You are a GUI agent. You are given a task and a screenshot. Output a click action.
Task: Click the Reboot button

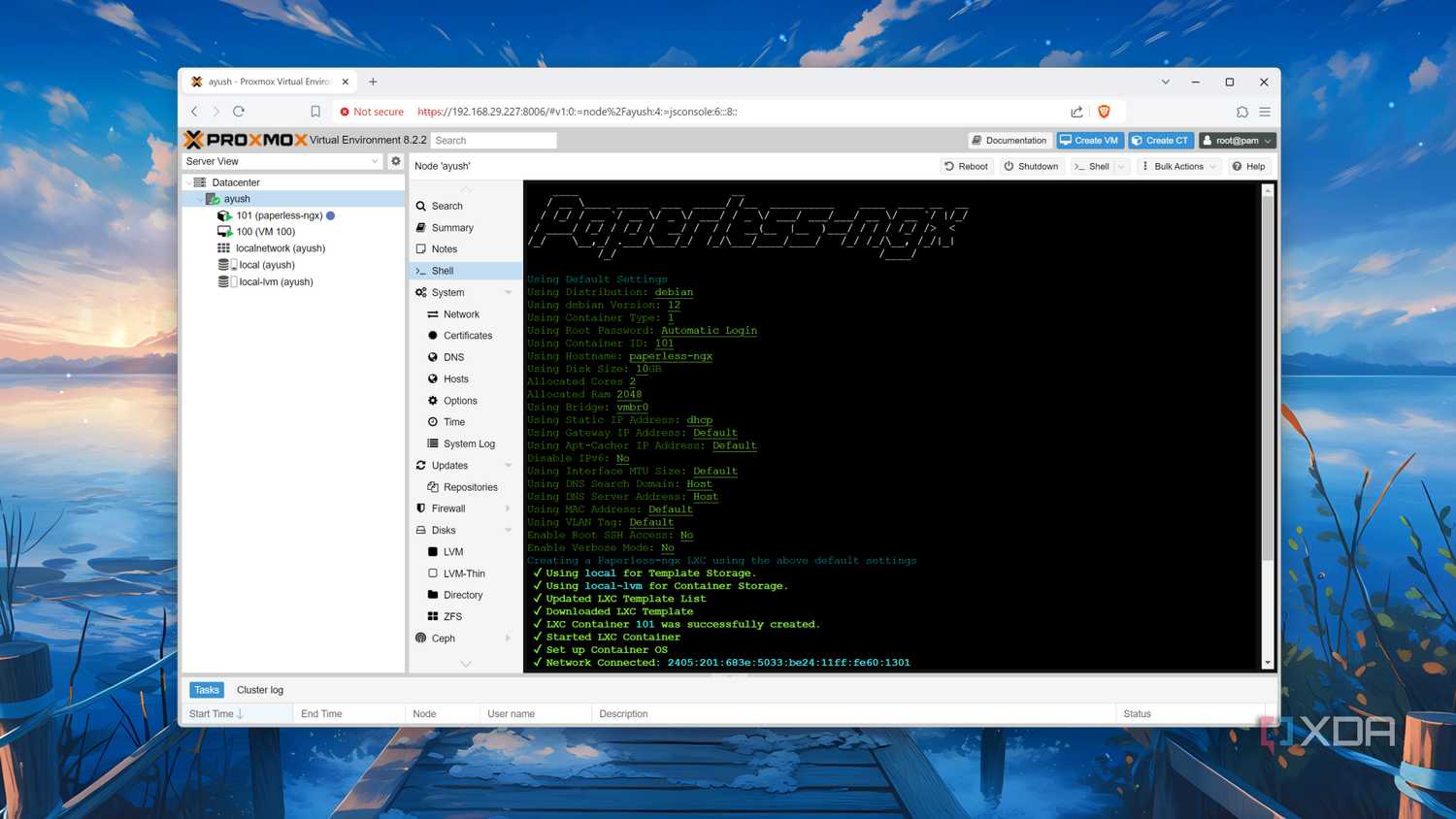[966, 166]
